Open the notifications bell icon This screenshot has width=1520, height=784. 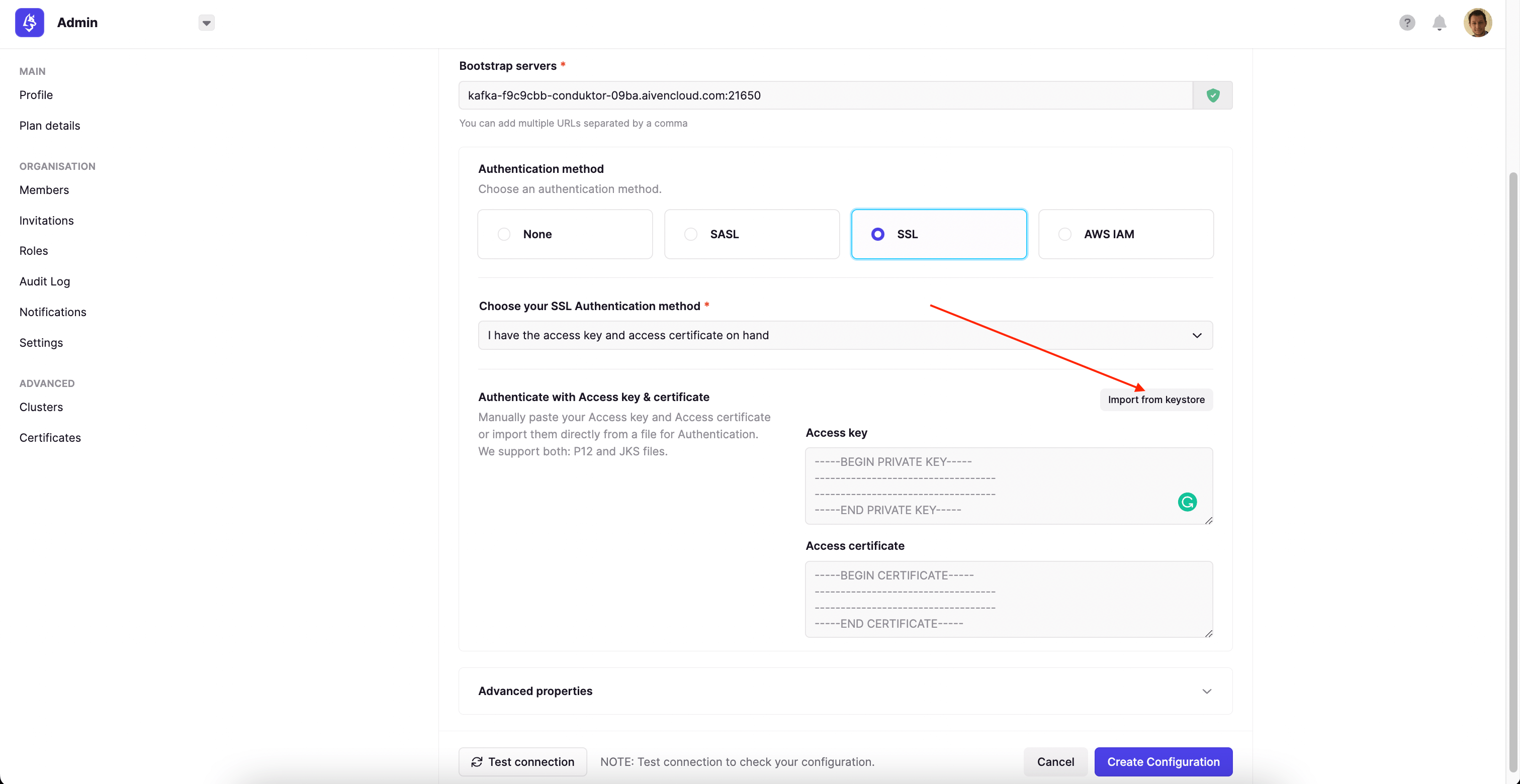pyautogui.click(x=1440, y=23)
